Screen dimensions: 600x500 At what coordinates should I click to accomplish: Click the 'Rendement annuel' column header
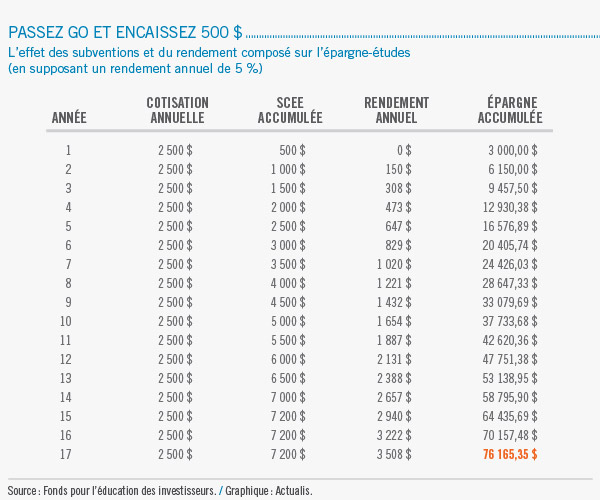click(396, 110)
